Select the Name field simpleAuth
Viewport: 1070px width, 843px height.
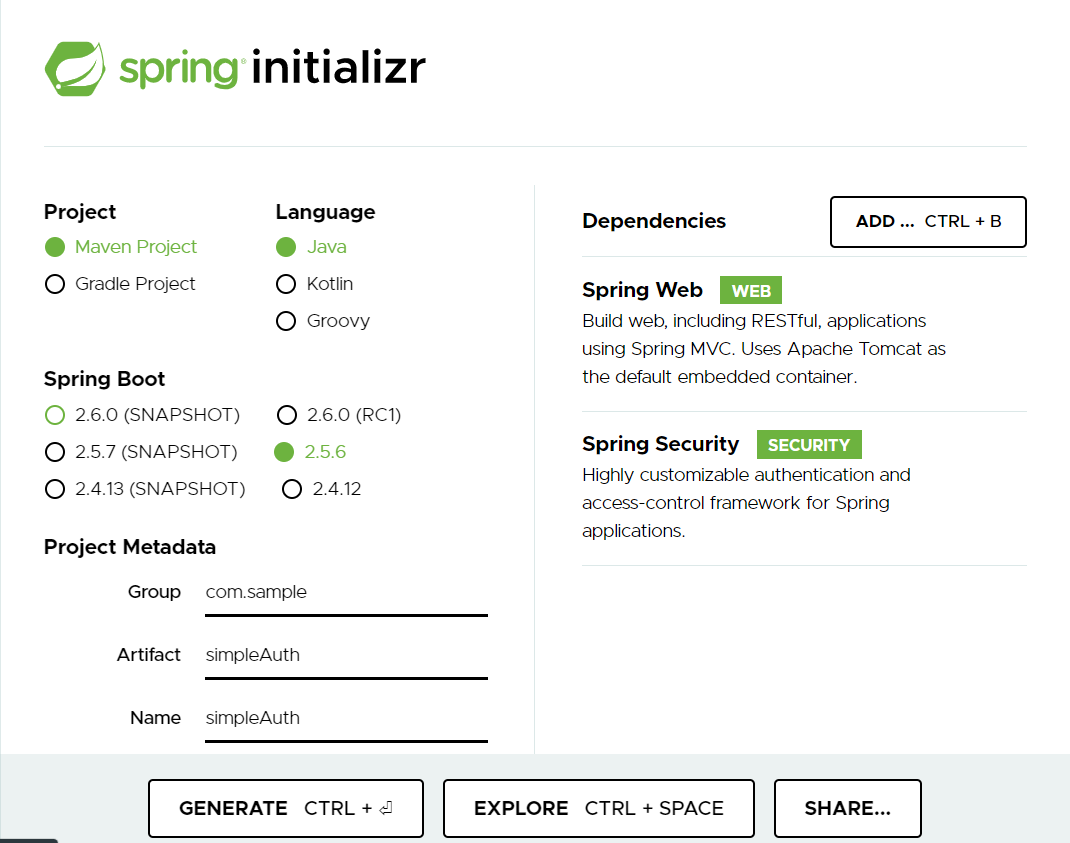pyautogui.click(x=345, y=718)
